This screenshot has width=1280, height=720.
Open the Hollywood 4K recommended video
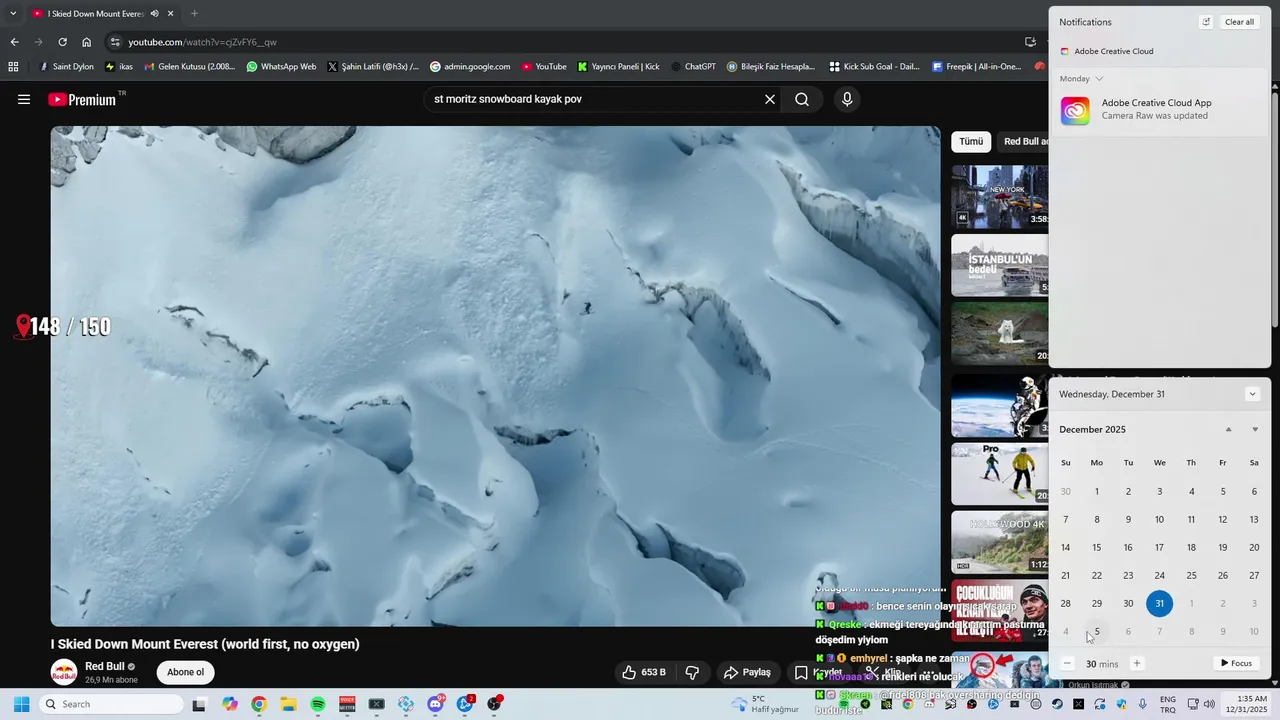pos(999,542)
